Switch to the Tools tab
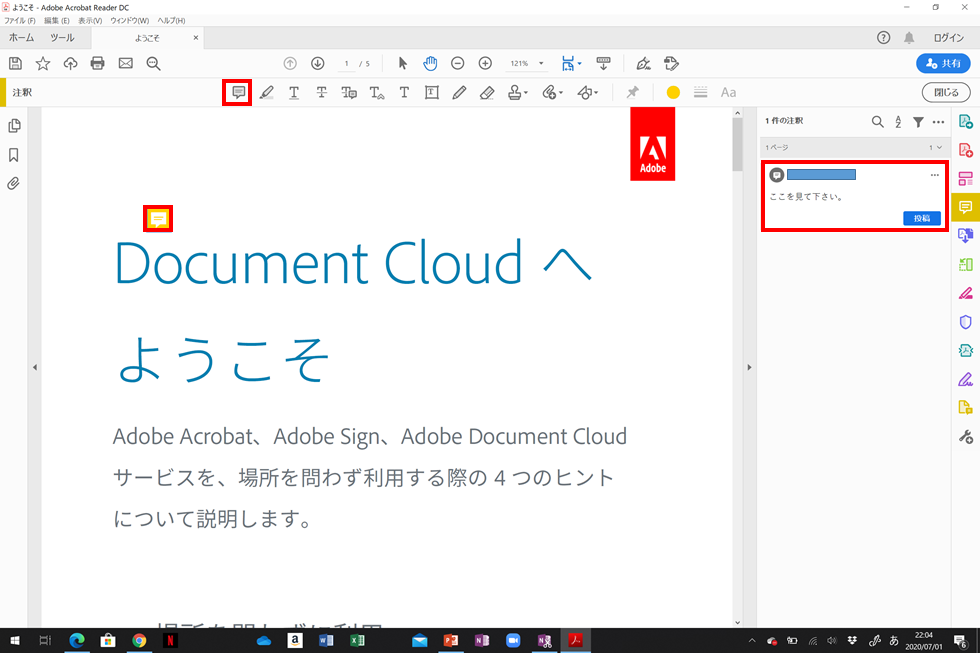The image size is (980, 653). (x=62, y=37)
